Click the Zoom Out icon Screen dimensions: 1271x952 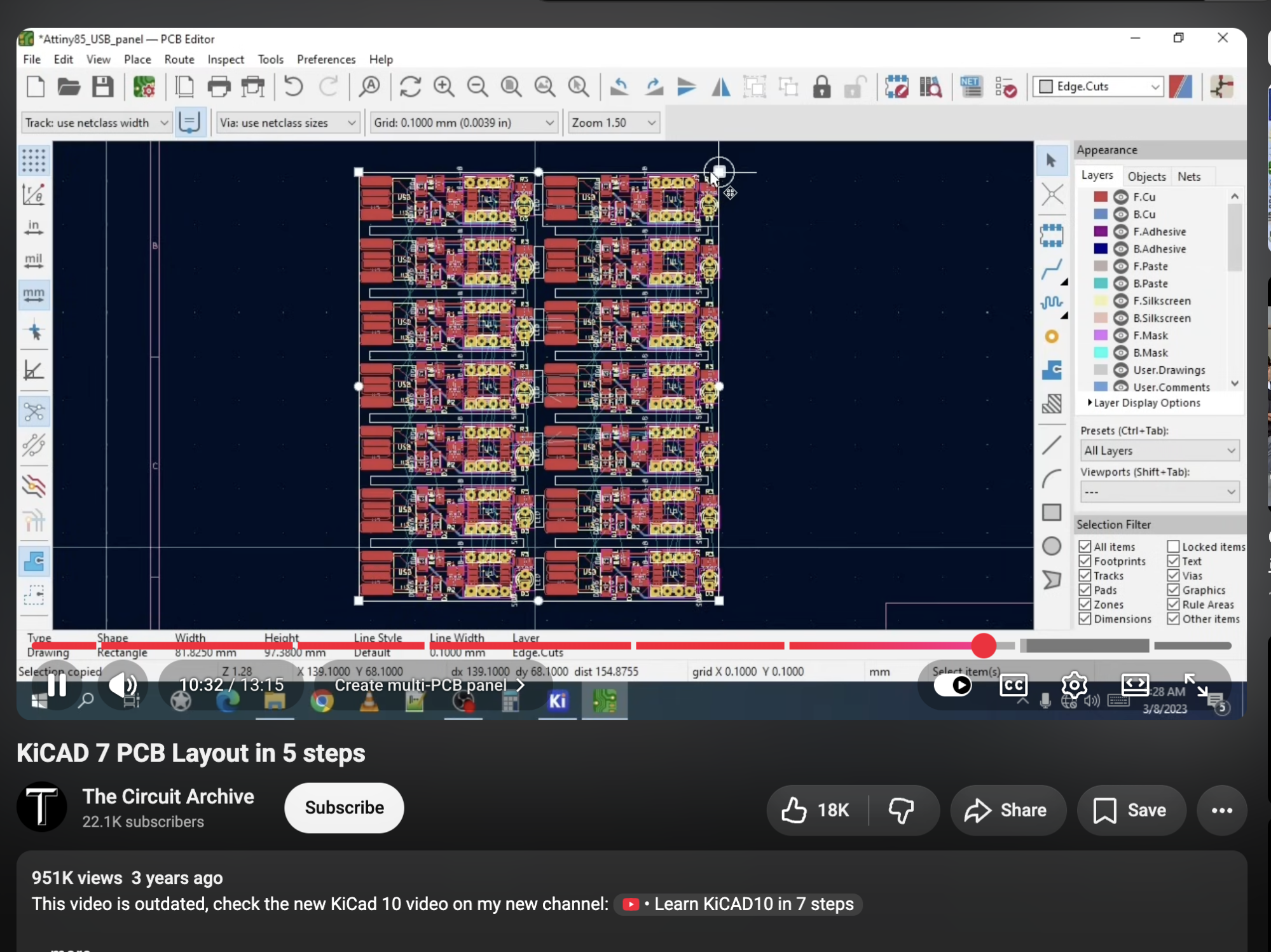(x=477, y=86)
